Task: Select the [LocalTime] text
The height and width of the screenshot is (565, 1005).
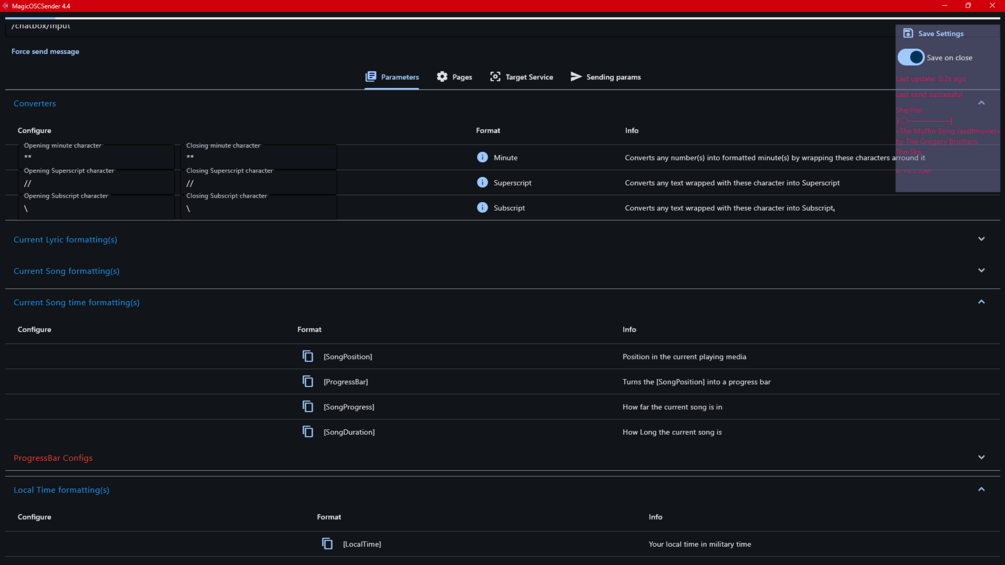Action: point(362,544)
